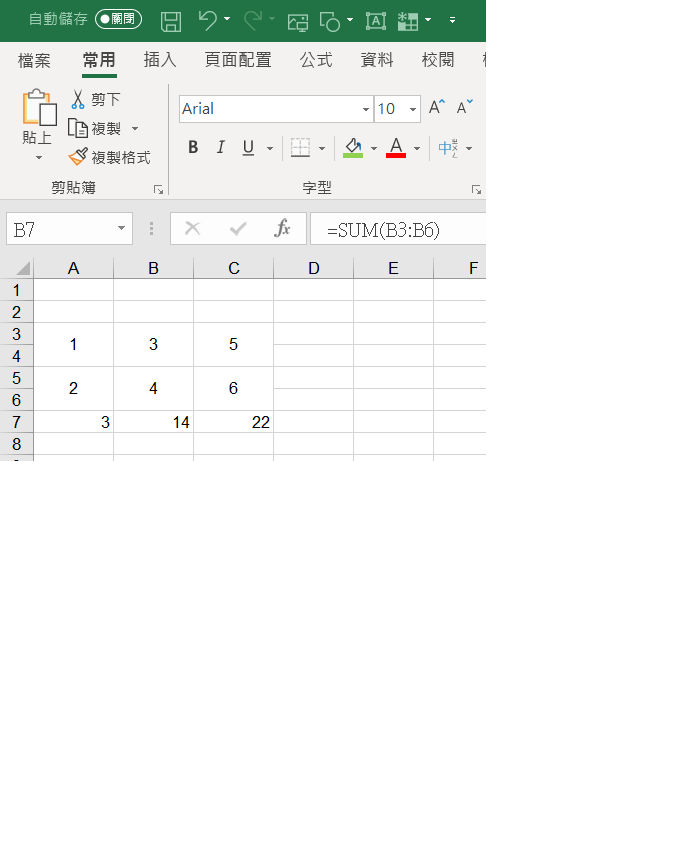Apply the green fill color bucket

click(x=353, y=147)
